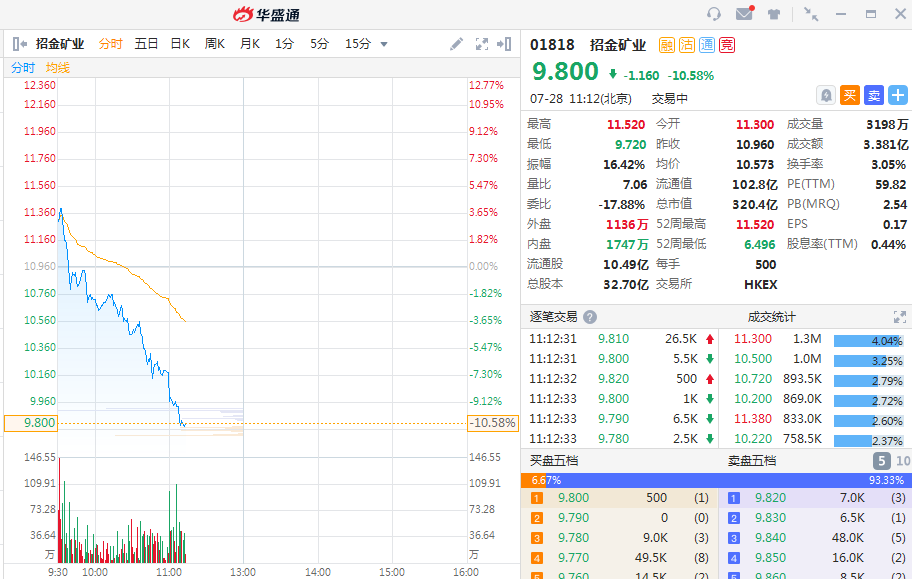Expand the 成交统计 panel
The height and width of the screenshot is (579, 912).
tap(900, 317)
